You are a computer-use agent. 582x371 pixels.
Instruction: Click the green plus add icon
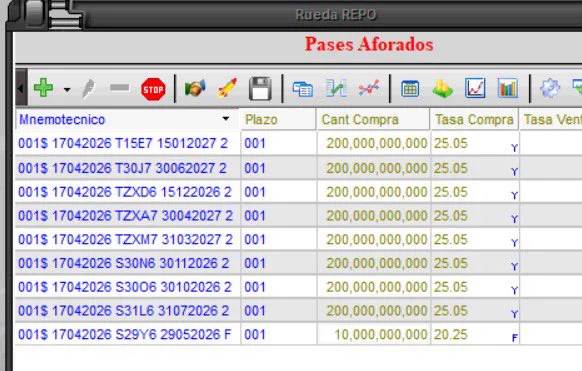point(43,88)
